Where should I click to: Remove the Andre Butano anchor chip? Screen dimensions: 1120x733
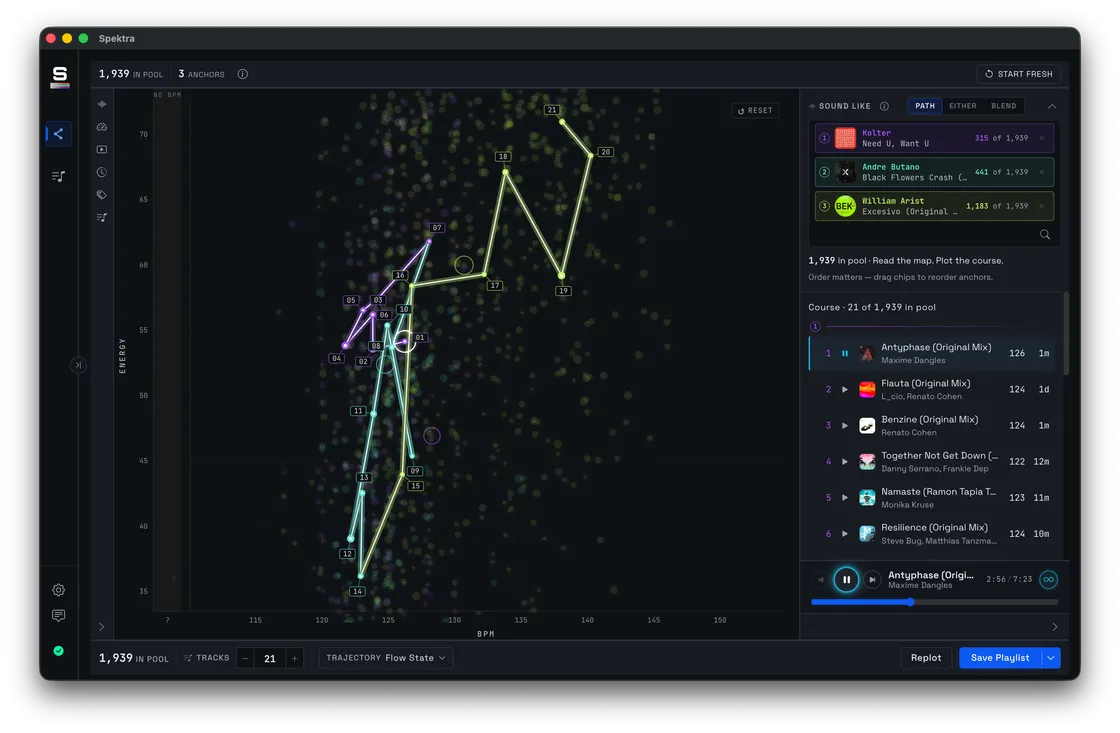(1041, 172)
